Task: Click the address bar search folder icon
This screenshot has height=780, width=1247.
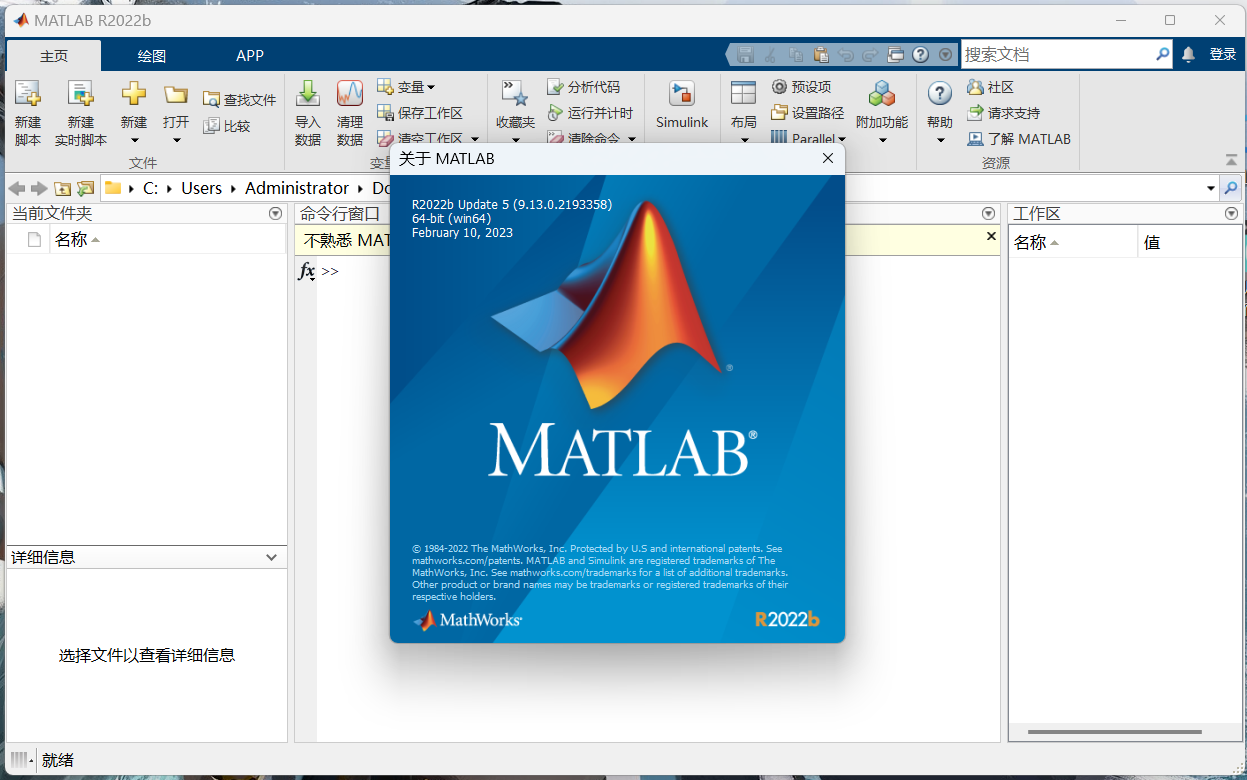Action: (1231, 188)
